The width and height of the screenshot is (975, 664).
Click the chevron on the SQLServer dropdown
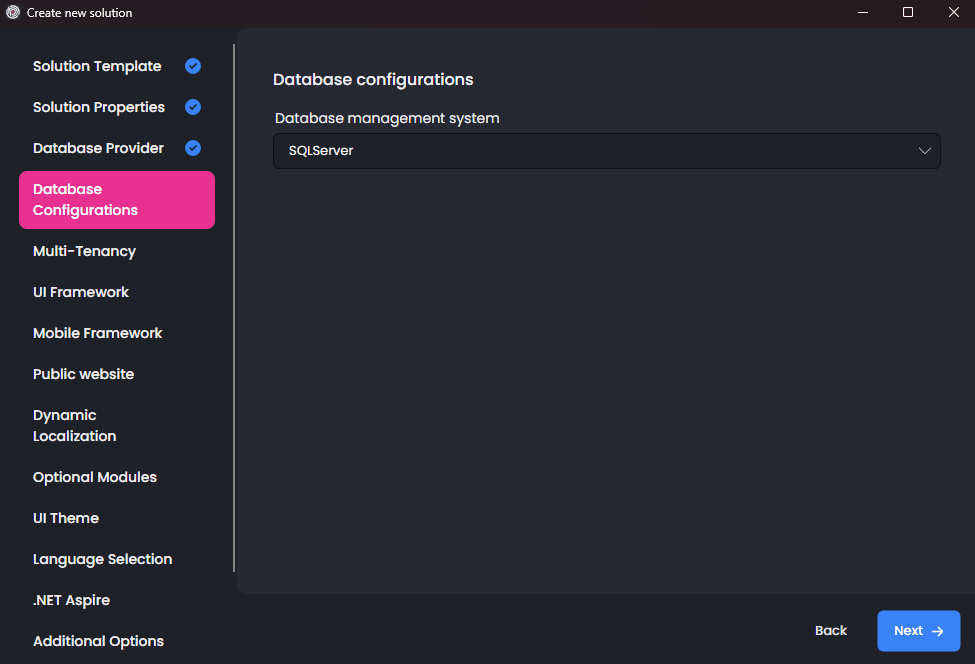point(924,150)
